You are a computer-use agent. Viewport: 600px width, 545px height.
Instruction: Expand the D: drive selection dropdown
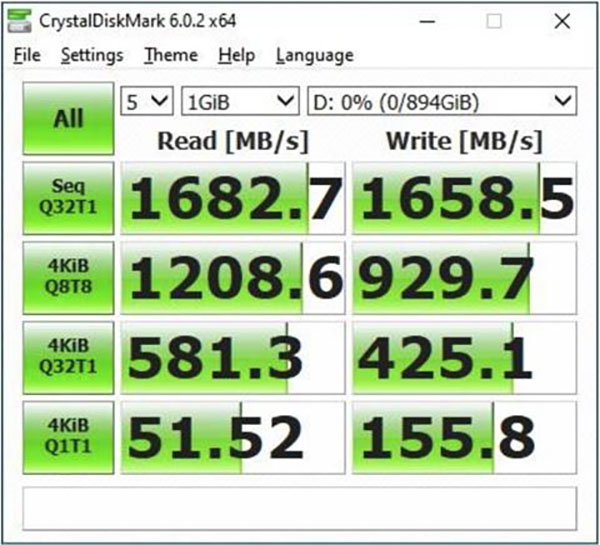tap(441, 101)
